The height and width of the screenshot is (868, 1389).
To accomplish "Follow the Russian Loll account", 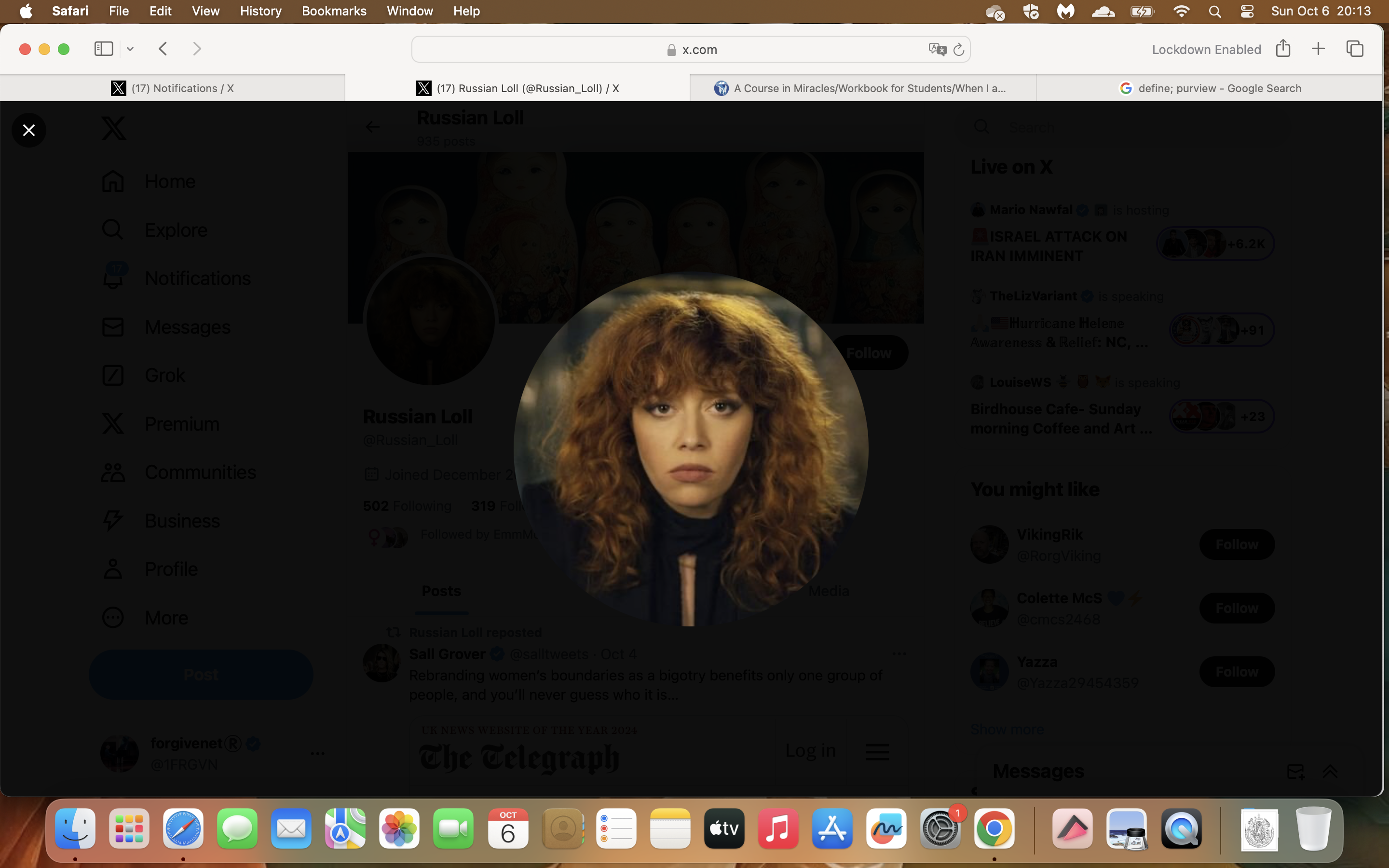I will (x=869, y=353).
